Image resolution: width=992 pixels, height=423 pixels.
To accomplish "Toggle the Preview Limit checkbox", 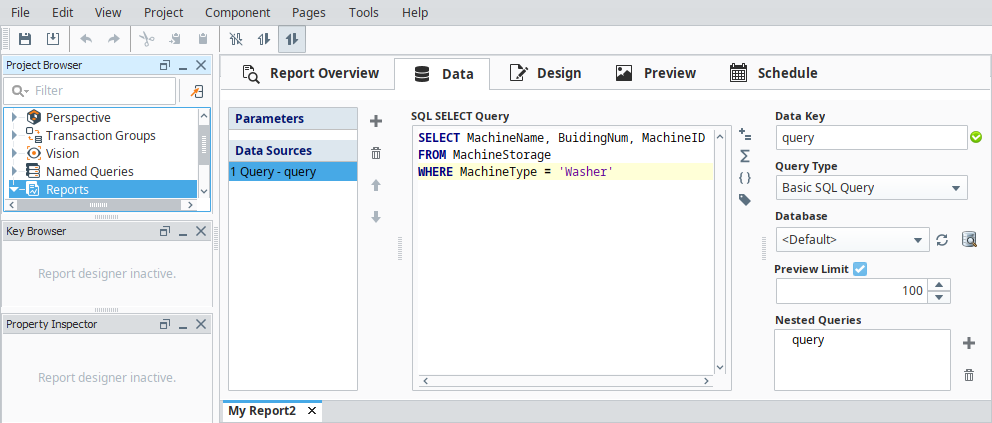I will [860, 269].
